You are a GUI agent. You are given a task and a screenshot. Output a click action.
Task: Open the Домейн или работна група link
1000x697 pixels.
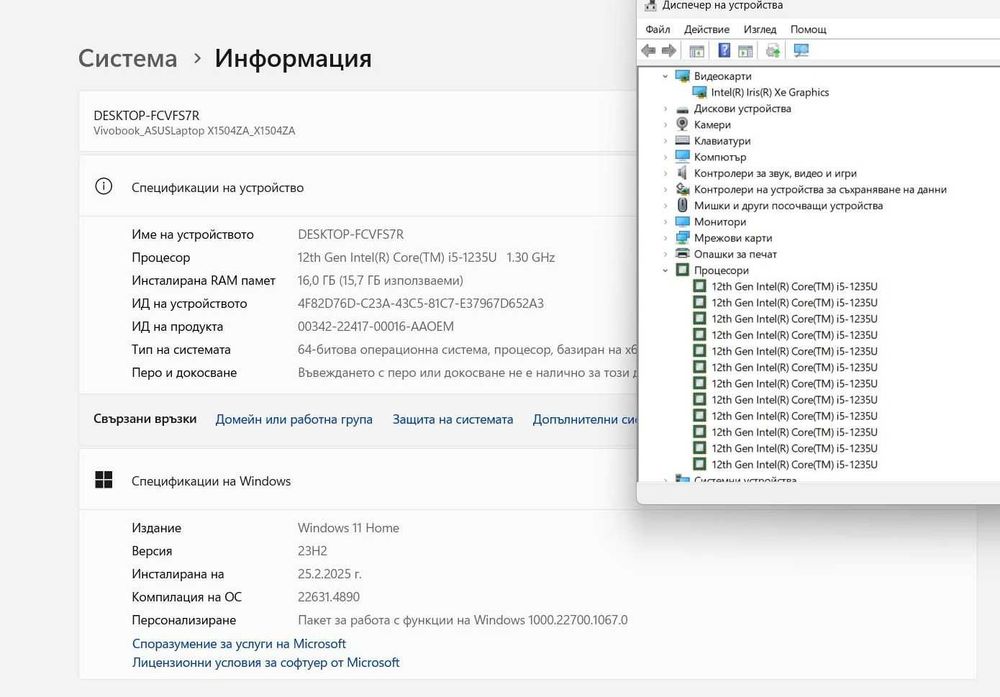(x=294, y=420)
